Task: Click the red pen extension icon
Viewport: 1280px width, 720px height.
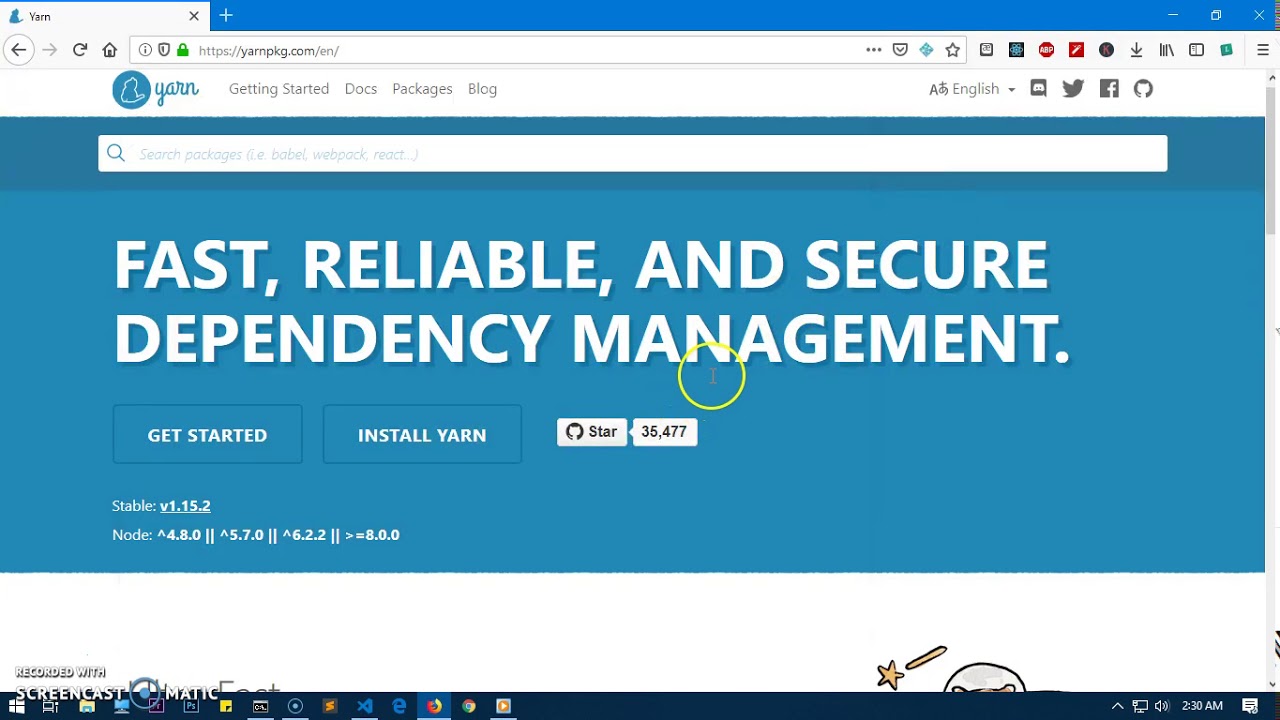Action: [x=1076, y=50]
